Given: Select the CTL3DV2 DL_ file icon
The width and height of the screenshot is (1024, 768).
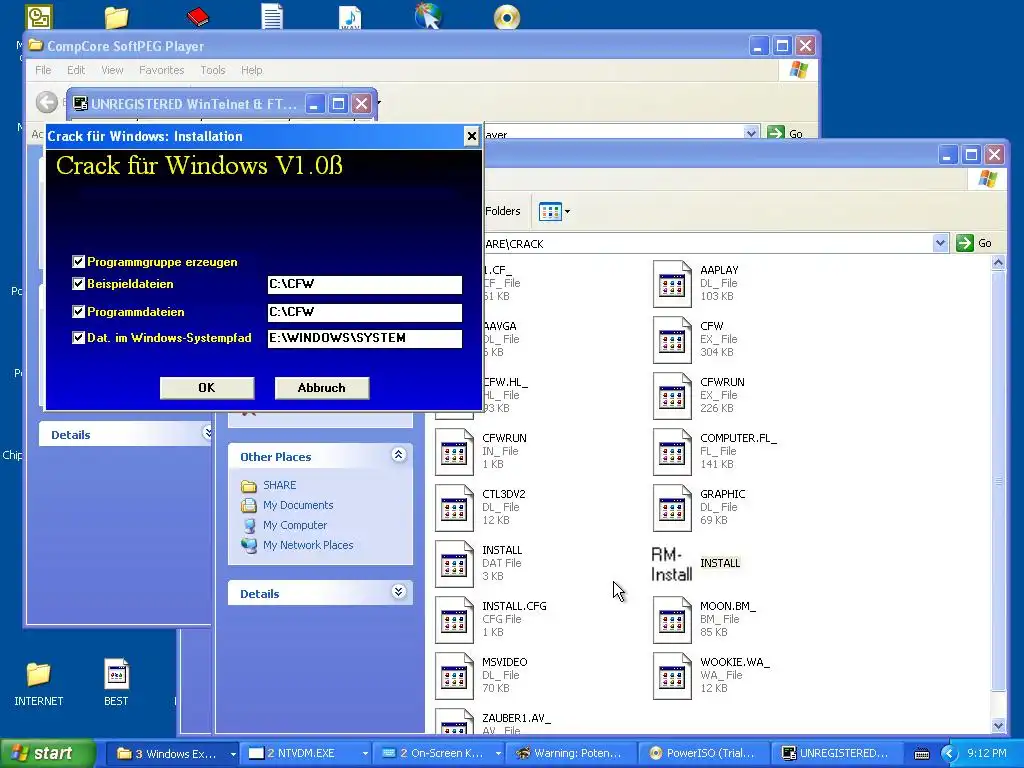Looking at the screenshot, I should pyautogui.click(x=455, y=509).
